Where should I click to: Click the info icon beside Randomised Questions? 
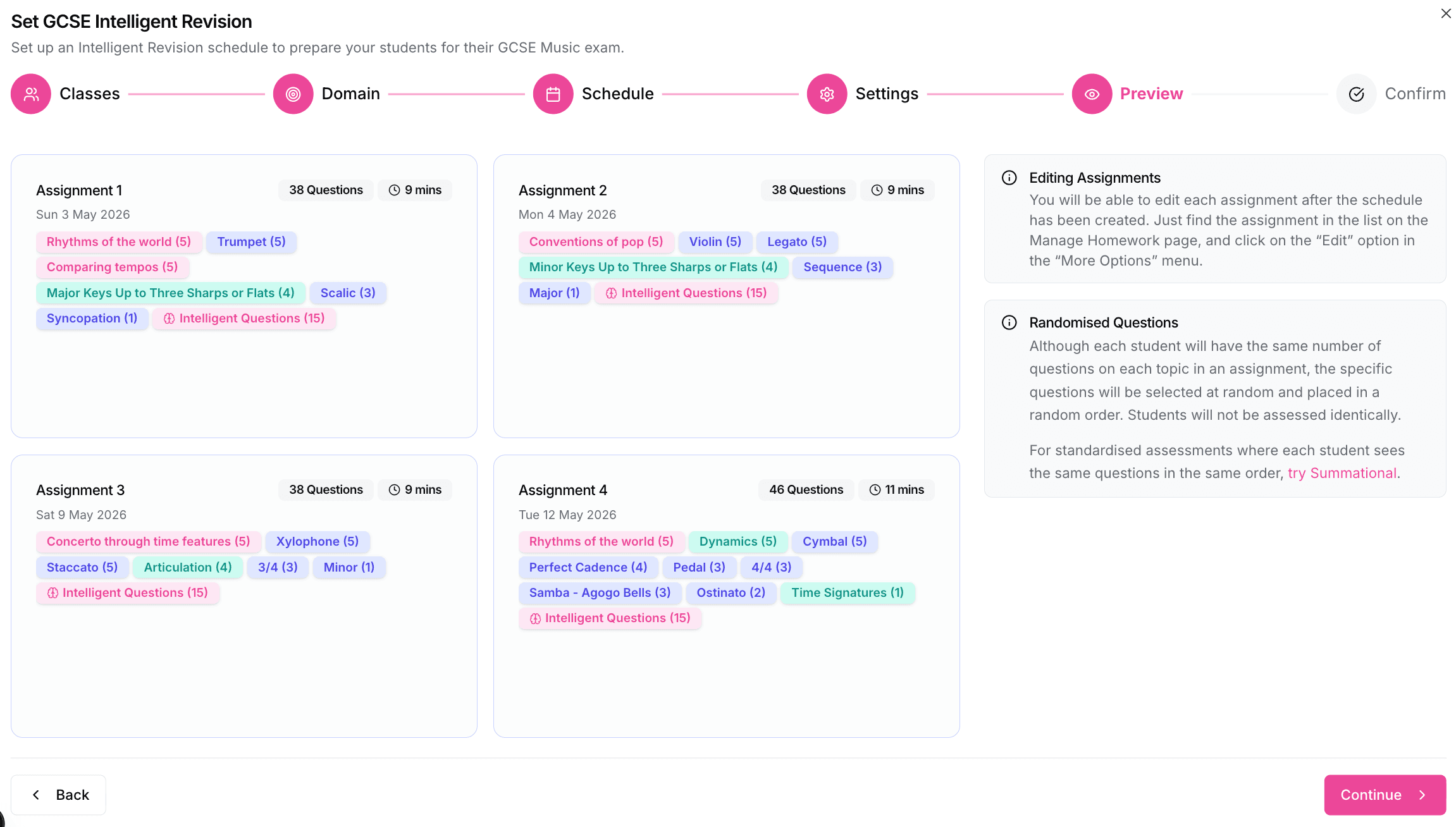coord(1009,322)
